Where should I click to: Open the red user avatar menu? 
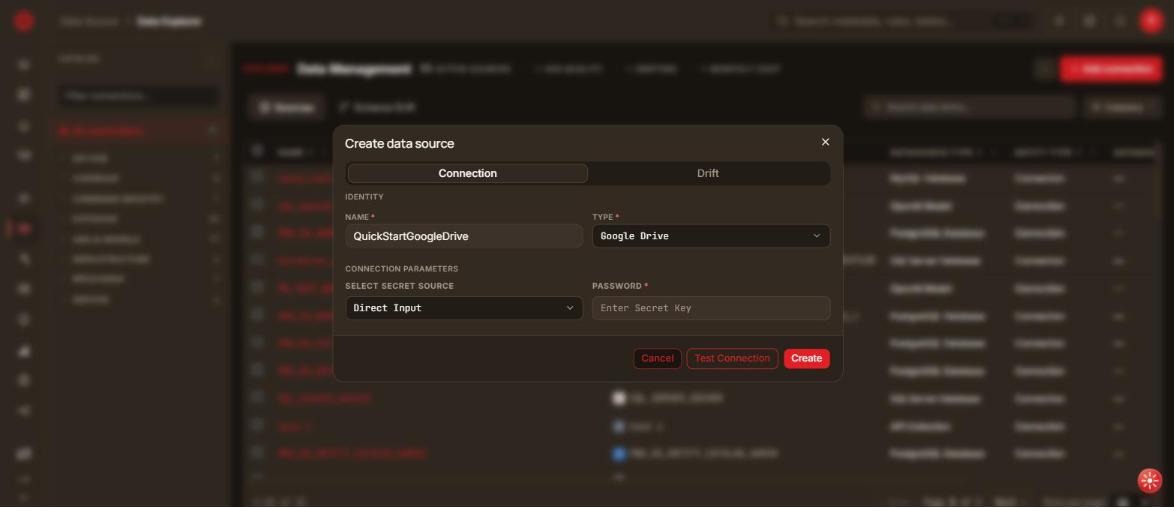click(1151, 21)
